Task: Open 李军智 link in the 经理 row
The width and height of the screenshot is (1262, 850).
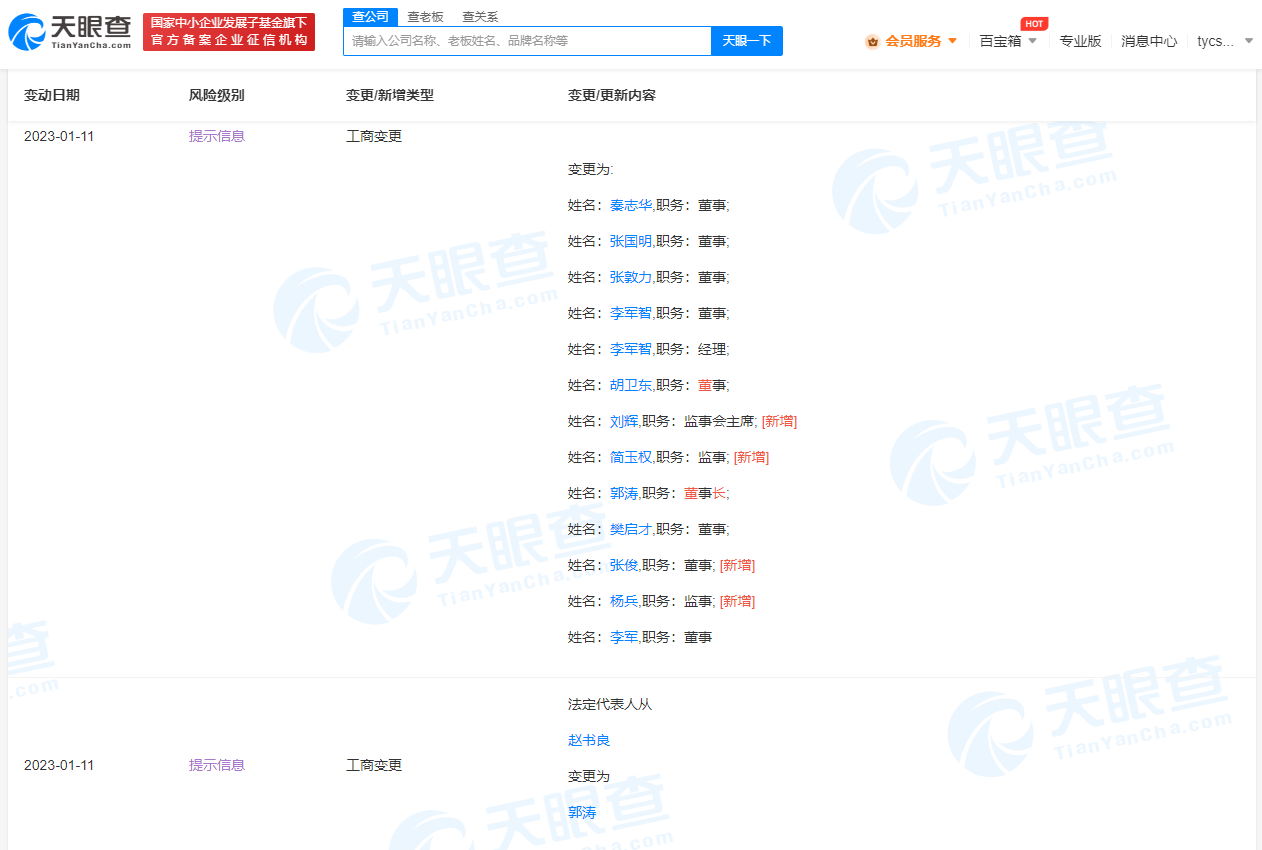Action: 631,349
